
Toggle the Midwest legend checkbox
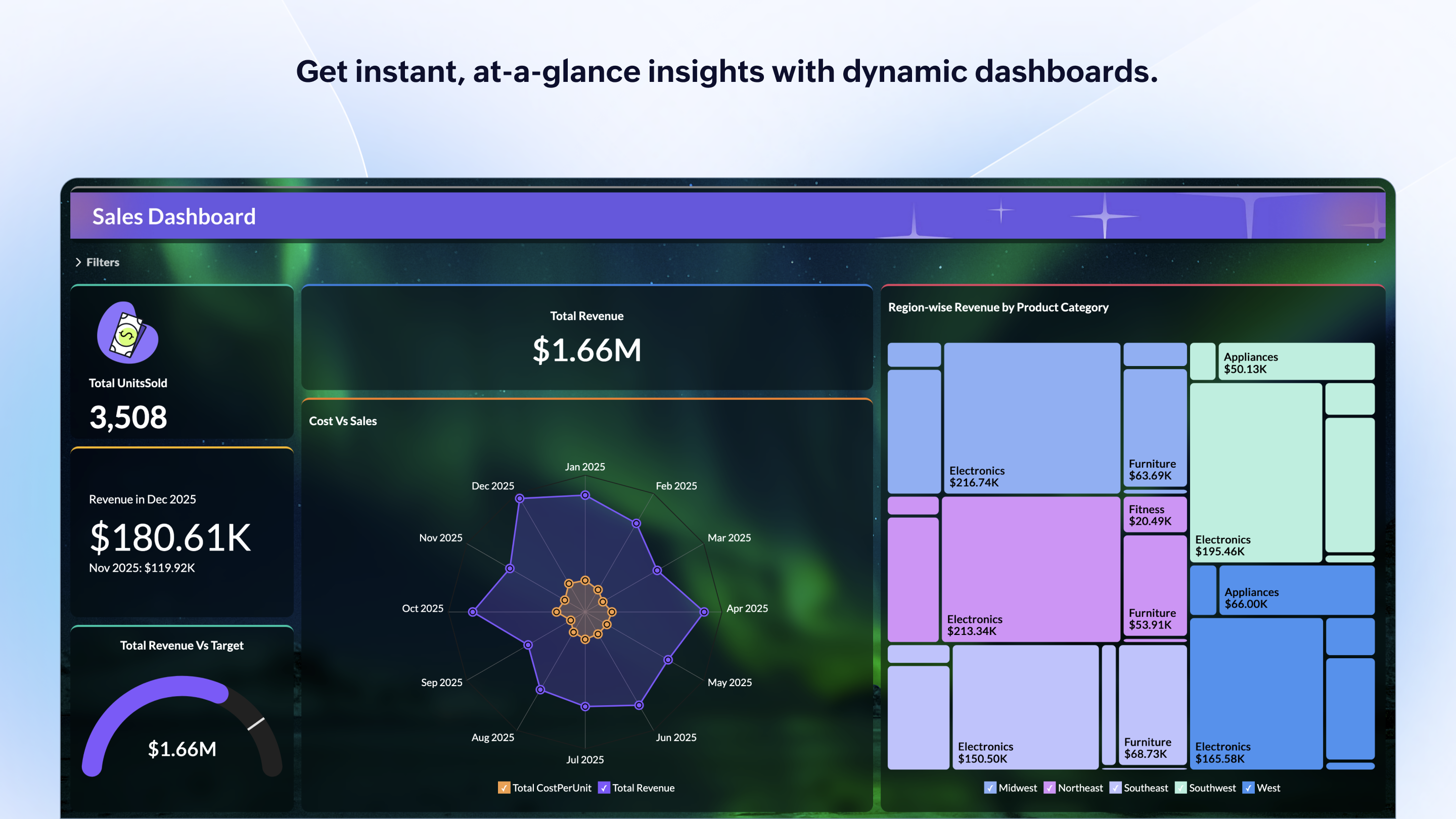pos(990,788)
